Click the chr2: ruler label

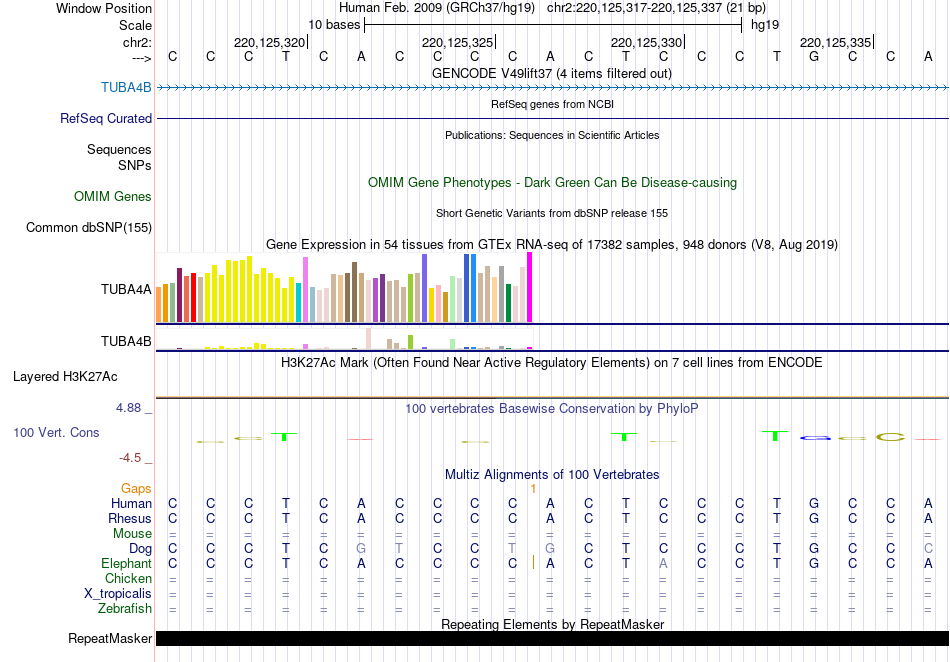pos(137,42)
